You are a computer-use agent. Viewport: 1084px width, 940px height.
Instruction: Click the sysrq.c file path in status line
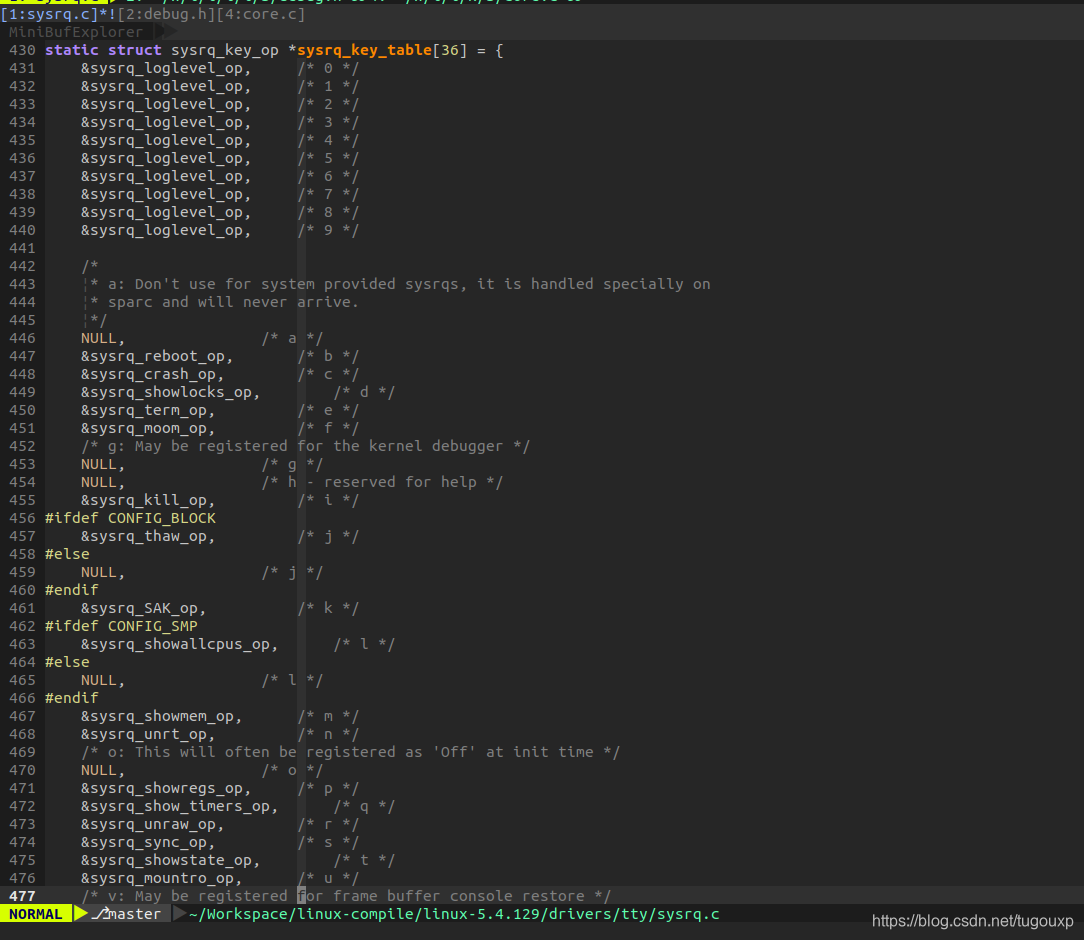[454, 914]
